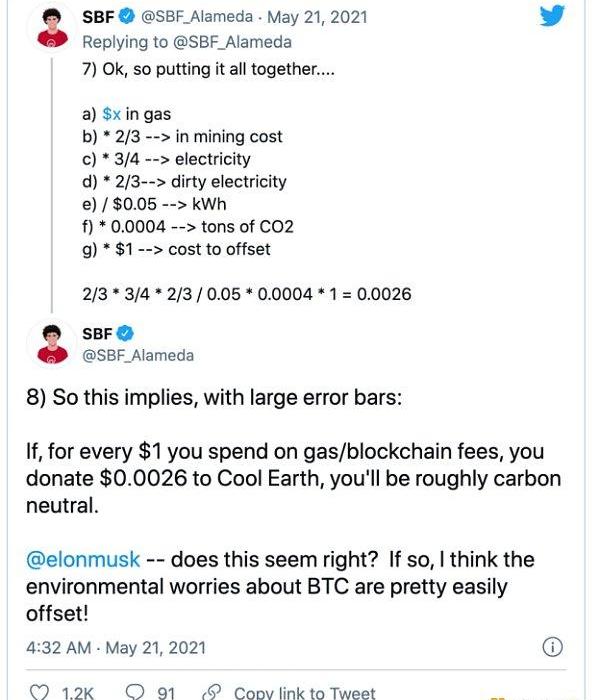Open SBF's avatar on the top tweet

click(x=43, y=27)
